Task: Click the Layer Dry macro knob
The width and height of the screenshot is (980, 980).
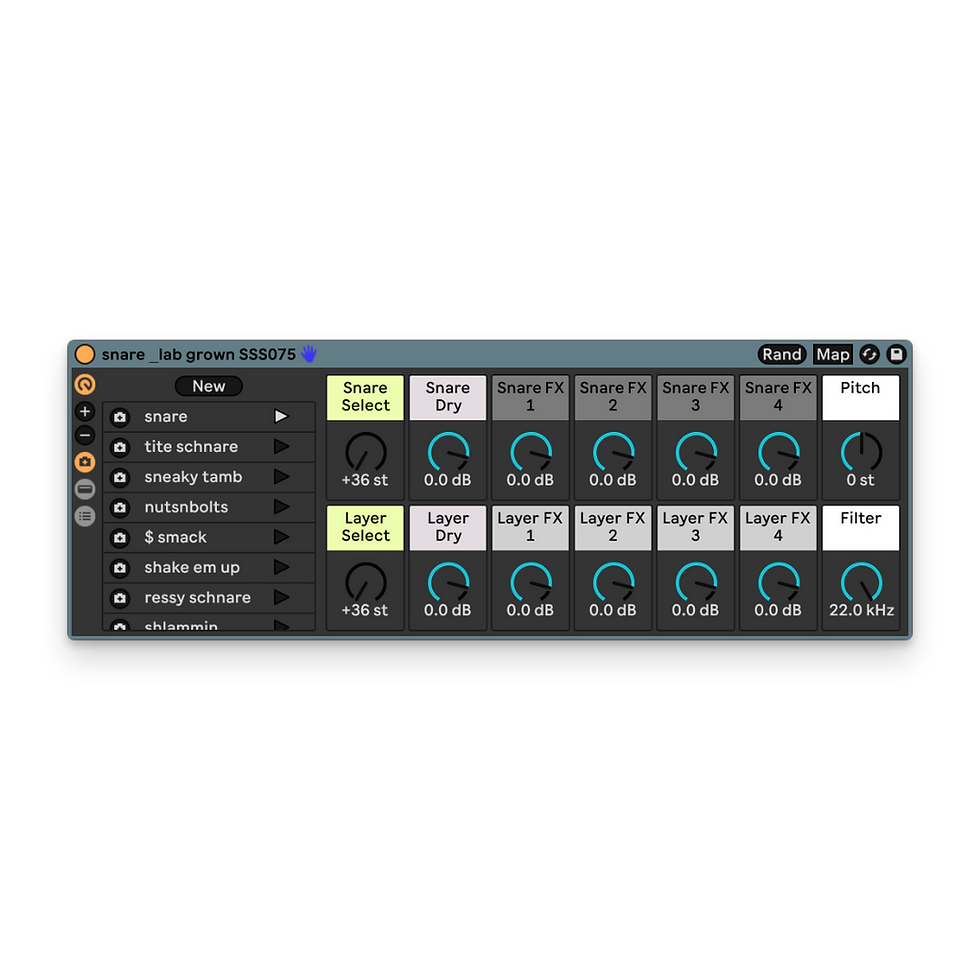Action: (448, 582)
